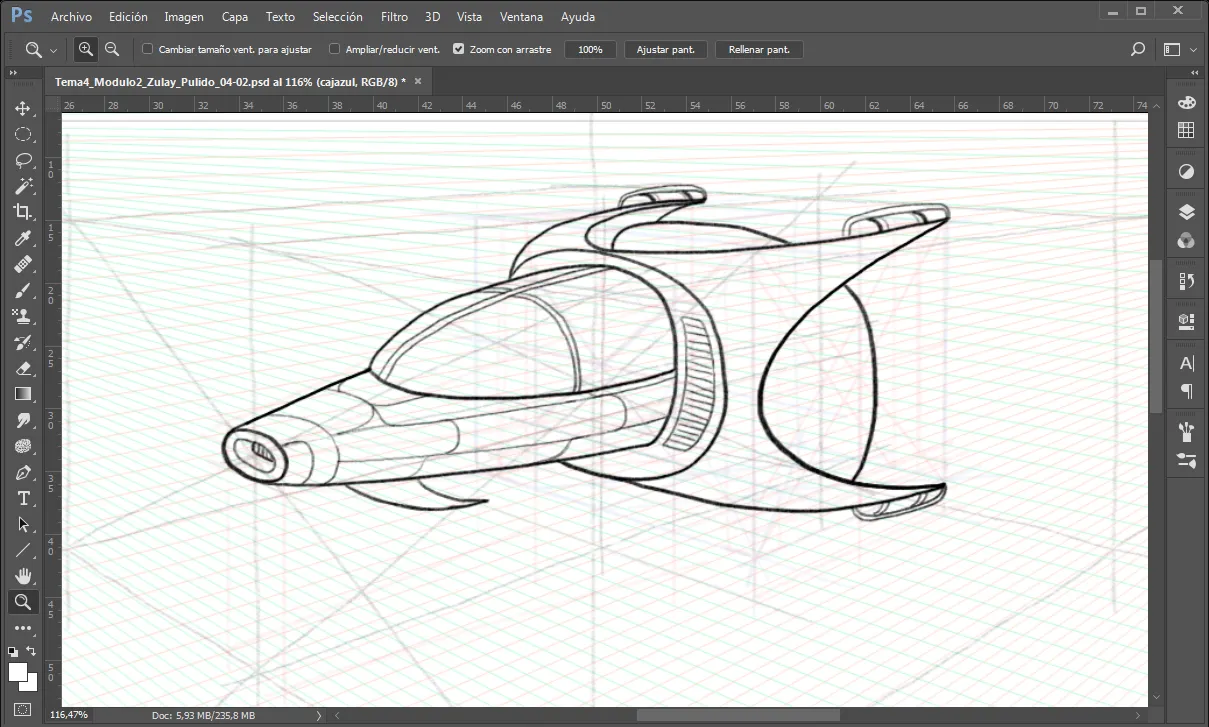Select the Eraser tool
Screen dimensions: 1209x727
click(x=22, y=368)
